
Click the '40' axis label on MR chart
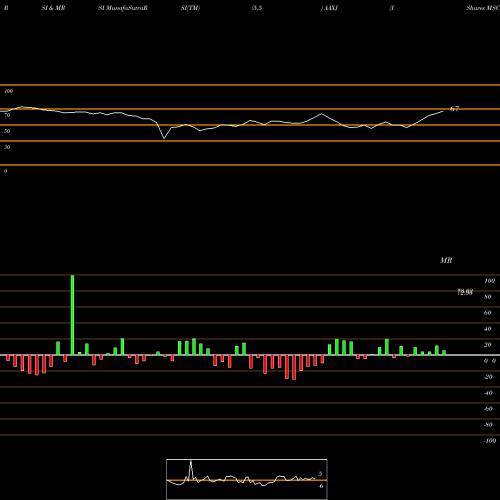coord(488,329)
